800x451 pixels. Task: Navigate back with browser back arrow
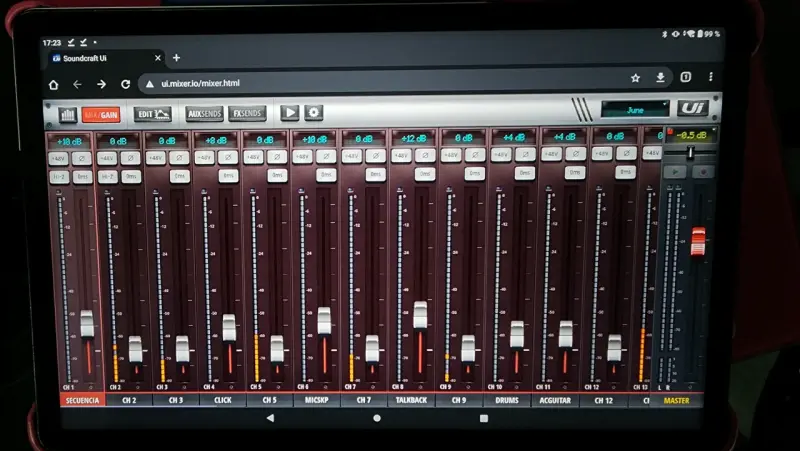tap(77, 84)
